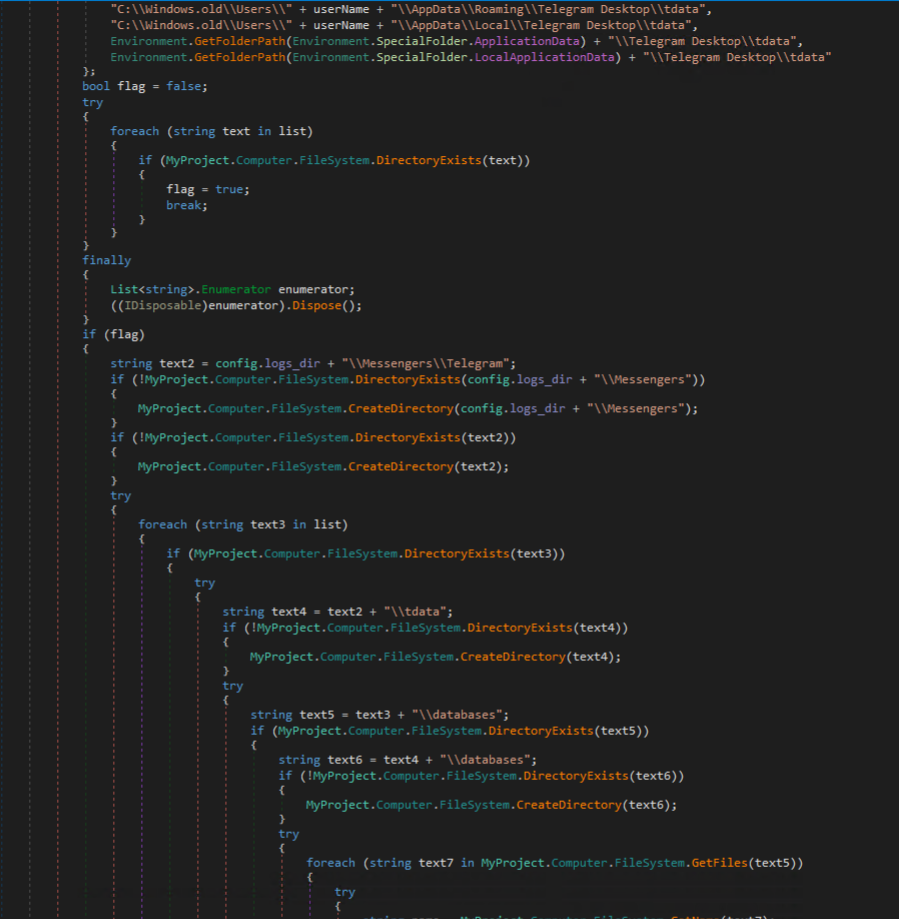The width and height of the screenshot is (899, 919).
Task: Click the 'CreateDirectory(text6)' call
Action: 597,805
